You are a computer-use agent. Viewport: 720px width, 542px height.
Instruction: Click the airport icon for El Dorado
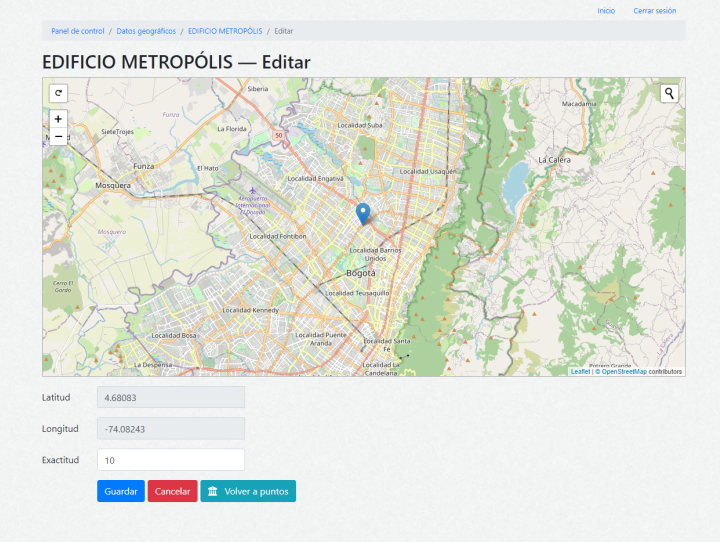pos(253,189)
